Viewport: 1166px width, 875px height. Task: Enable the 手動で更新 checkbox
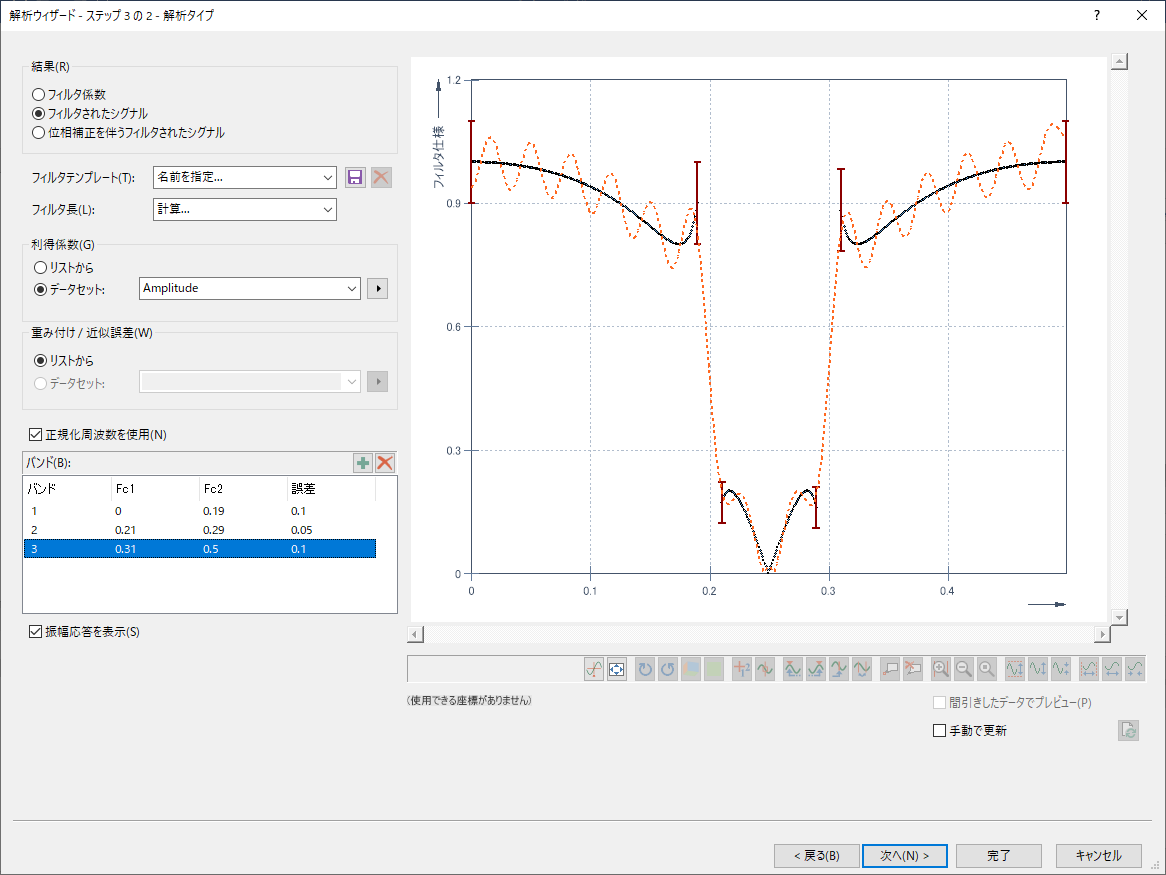tap(939, 731)
